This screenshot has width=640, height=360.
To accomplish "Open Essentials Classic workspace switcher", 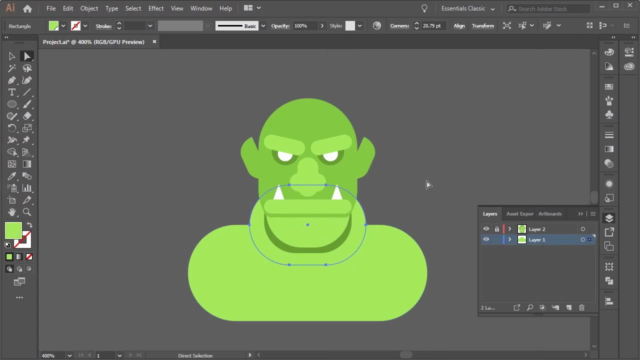I will pyautogui.click(x=468, y=9).
